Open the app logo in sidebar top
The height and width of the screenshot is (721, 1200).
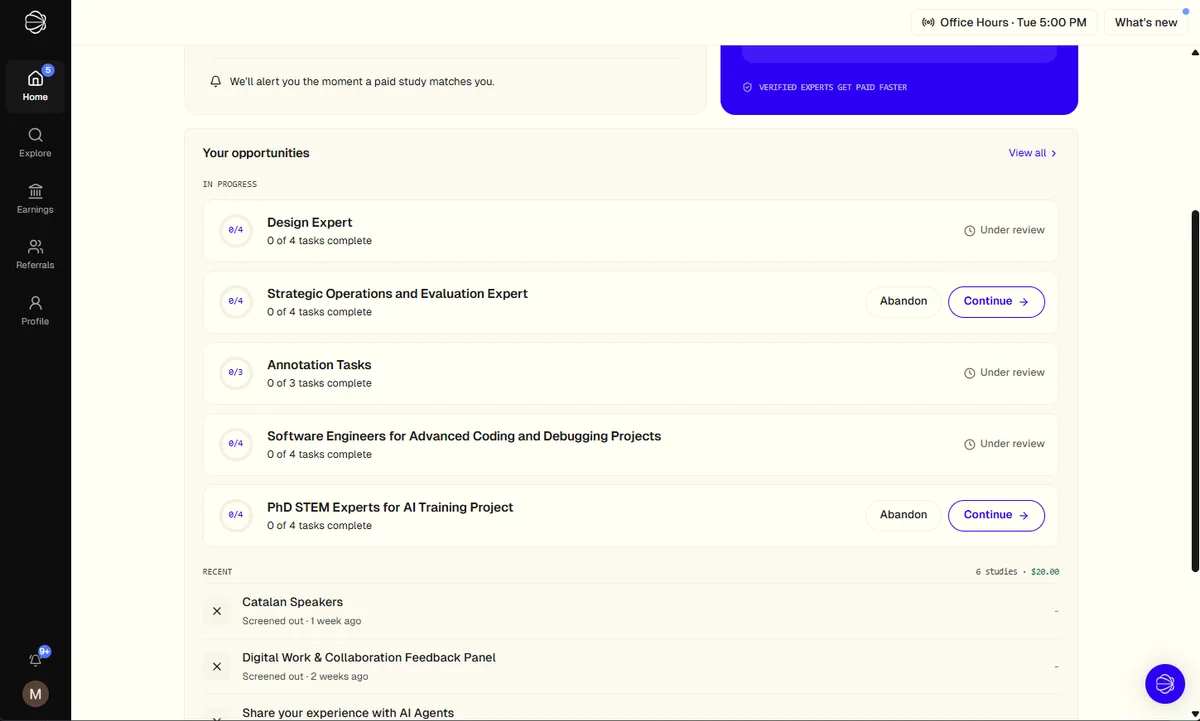(x=35, y=22)
